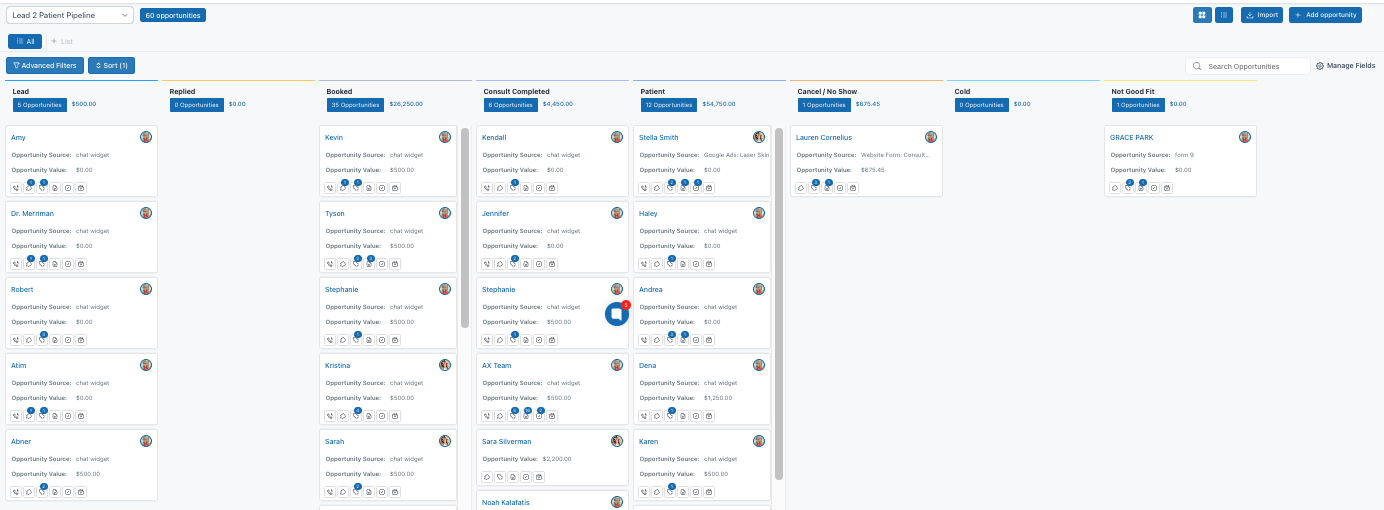This screenshot has width=1384, height=510.
Task: Open the blue floating chat widget bubble
Action: point(617,314)
